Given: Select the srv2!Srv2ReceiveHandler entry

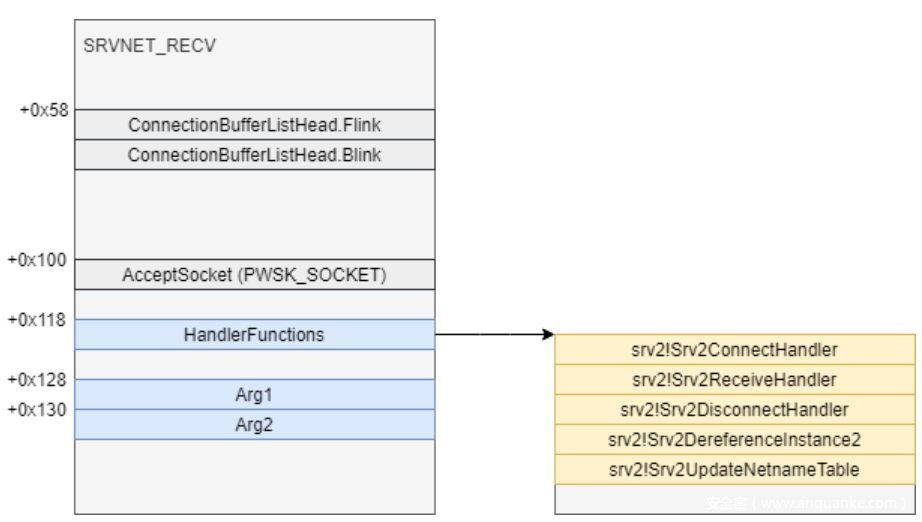Looking at the screenshot, I should click(735, 380).
